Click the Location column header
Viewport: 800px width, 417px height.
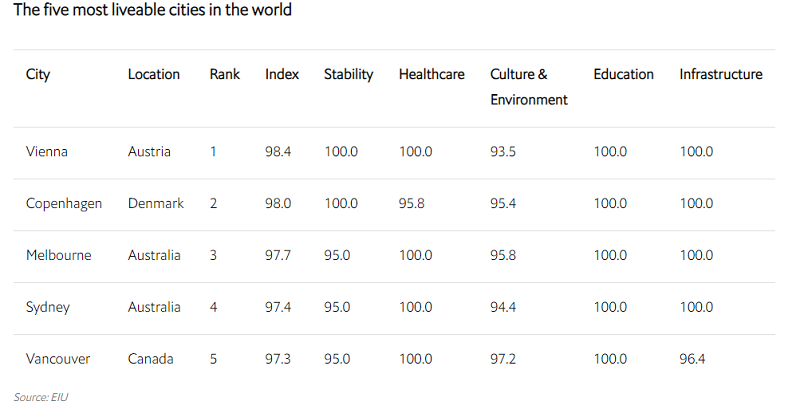tap(154, 74)
